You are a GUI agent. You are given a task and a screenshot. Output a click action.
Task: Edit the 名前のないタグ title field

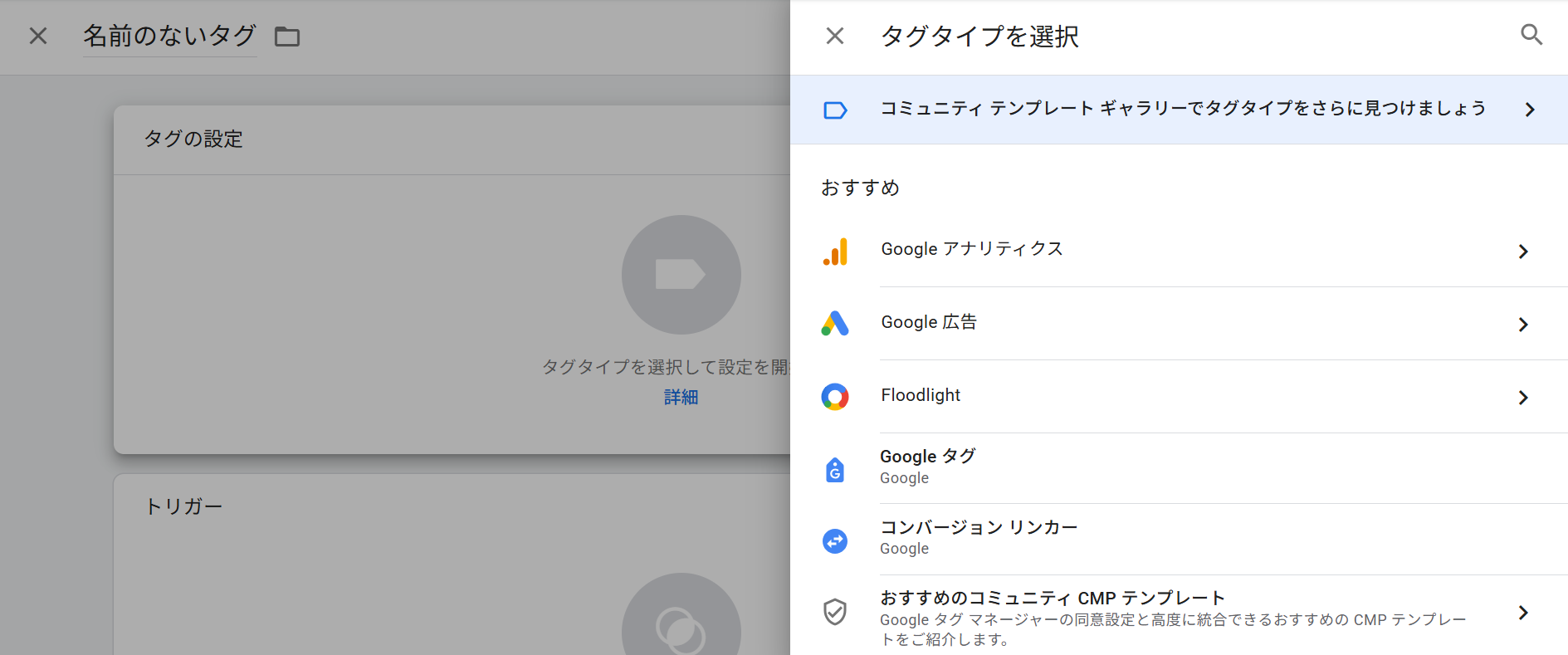(169, 36)
